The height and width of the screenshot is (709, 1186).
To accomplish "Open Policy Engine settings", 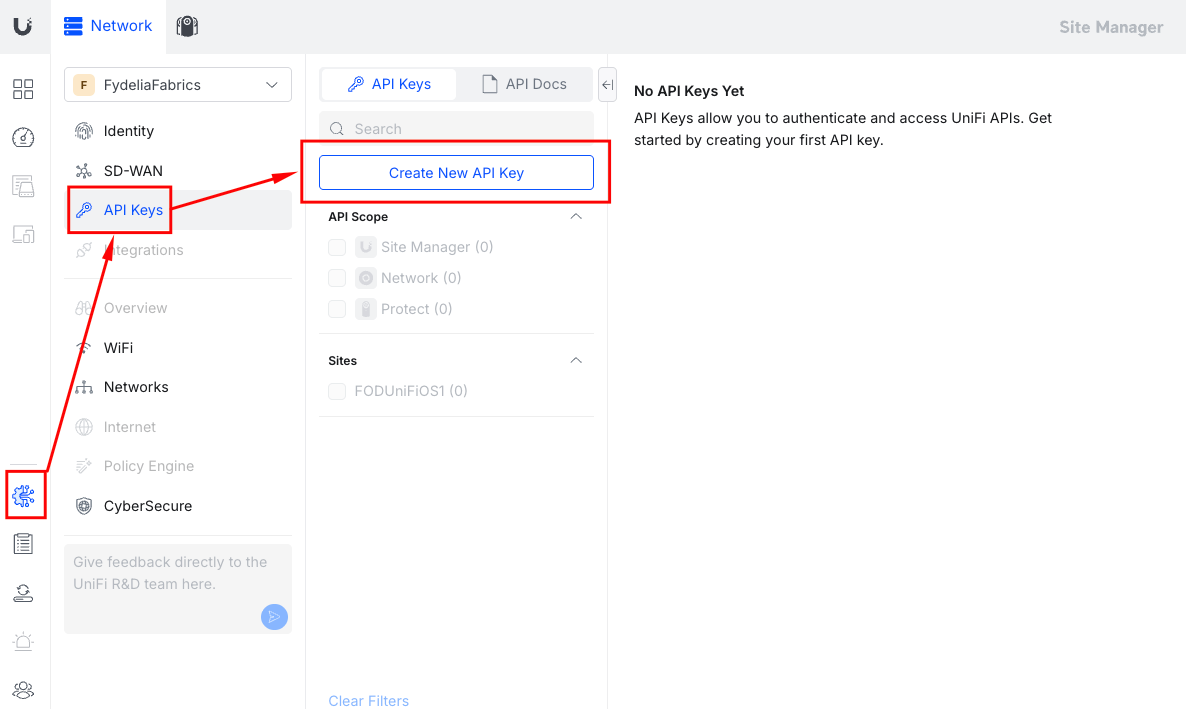I will (x=178, y=466).
